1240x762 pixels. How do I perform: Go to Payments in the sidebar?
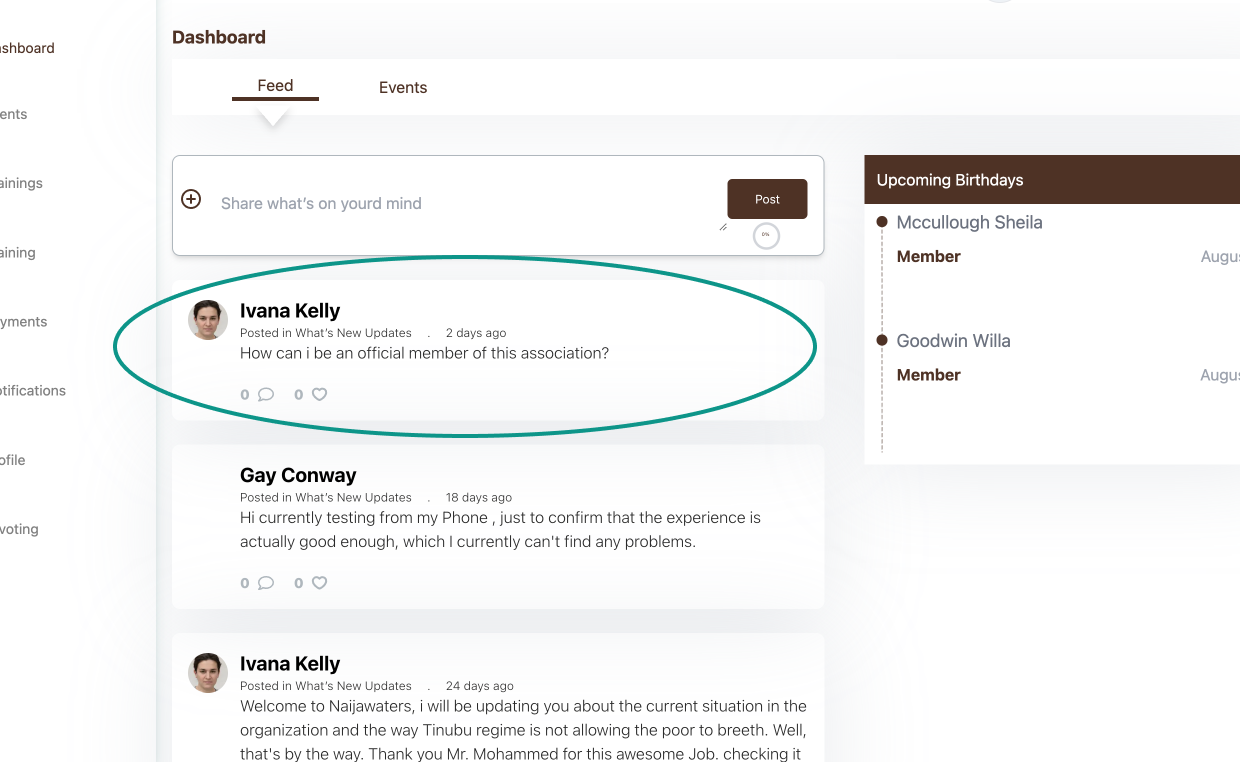pos(23,322)
